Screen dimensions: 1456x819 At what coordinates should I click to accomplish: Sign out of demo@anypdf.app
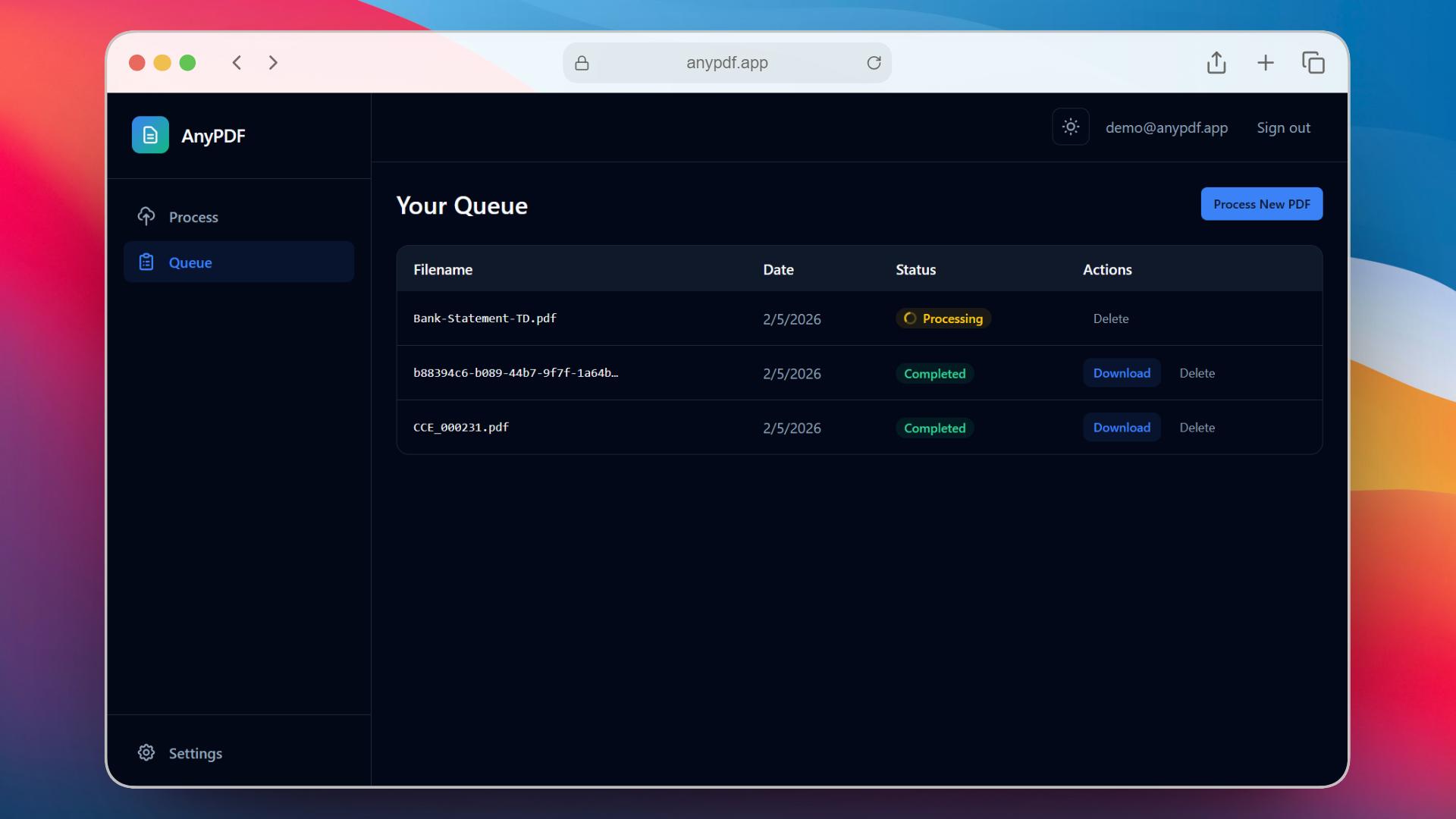(x=1283, y=127)
